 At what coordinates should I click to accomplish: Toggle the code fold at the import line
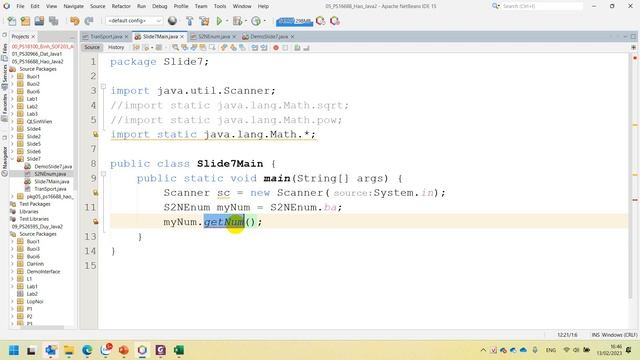(103, 87)
